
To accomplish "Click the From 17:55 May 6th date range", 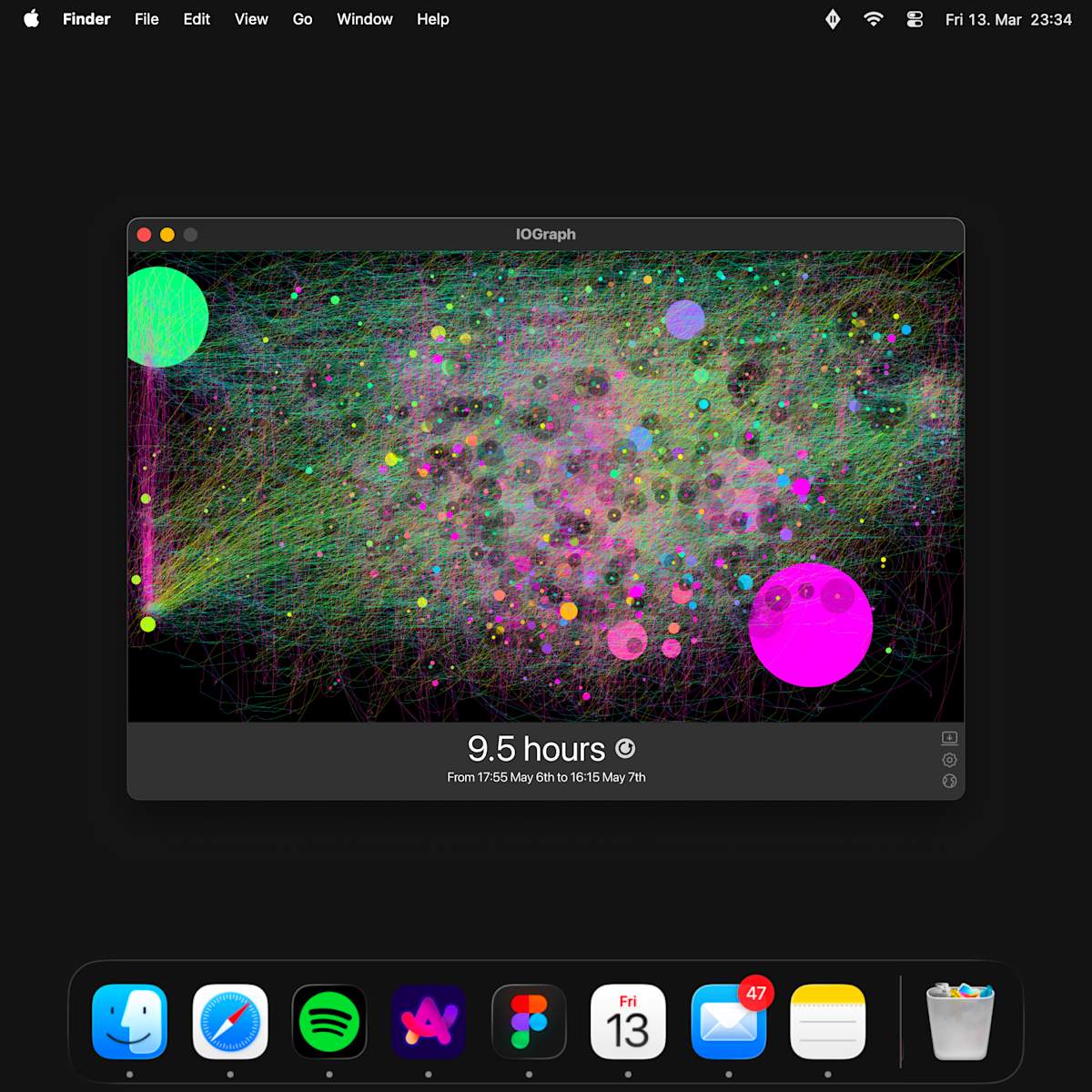I will (x=546, y=777).
